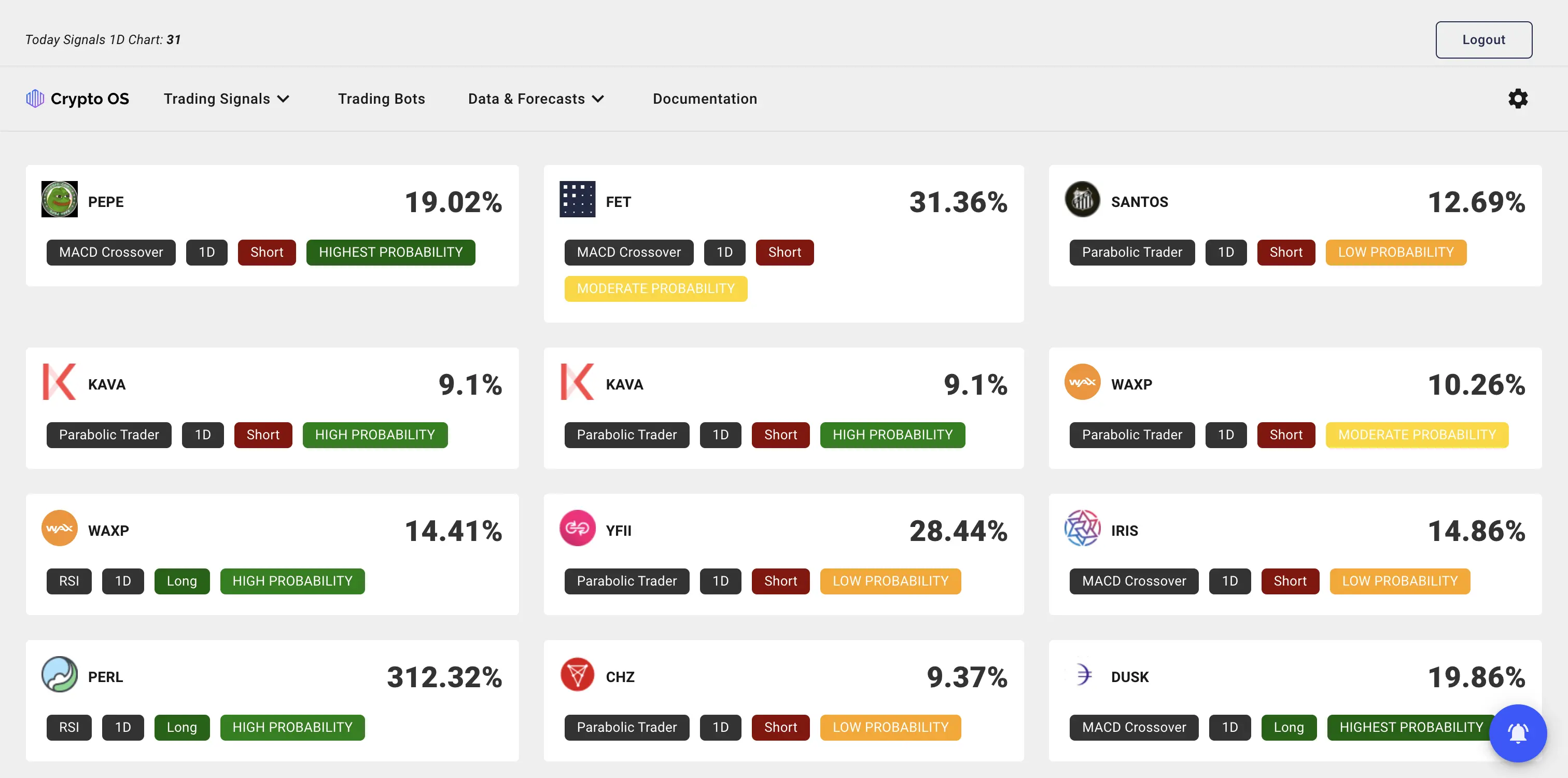Click the 1D tag on FET card
Viewport: 1568px width, 778px height.
pos(724,252)
